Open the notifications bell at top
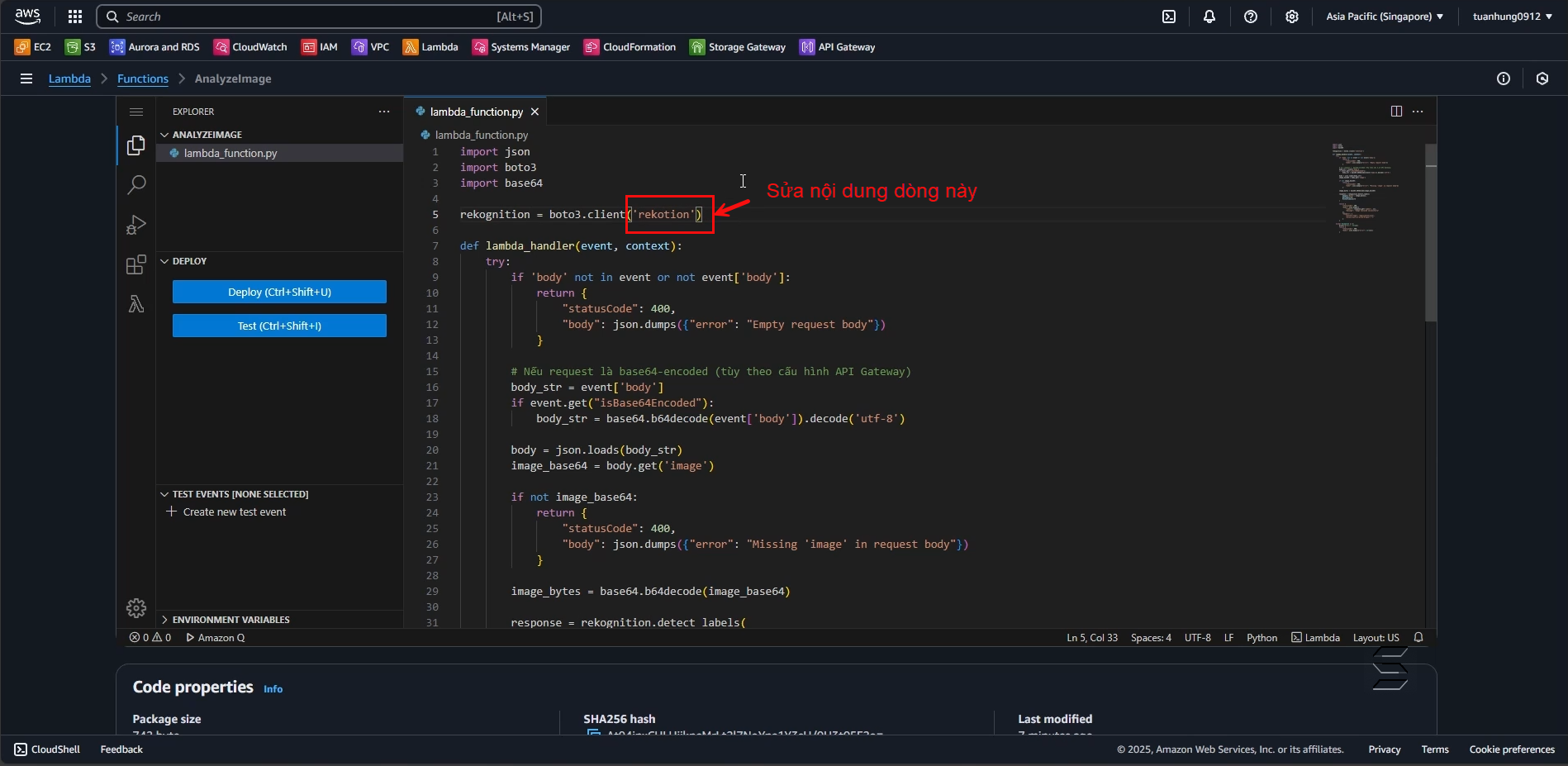Viewport: 1568px width, 766px height. [x=1209, y=17]
